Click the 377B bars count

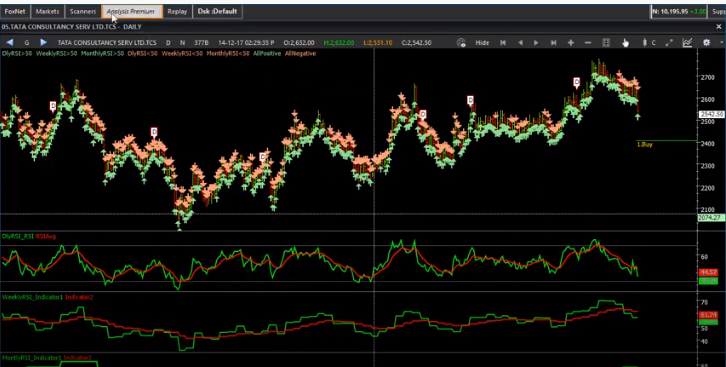201,43
